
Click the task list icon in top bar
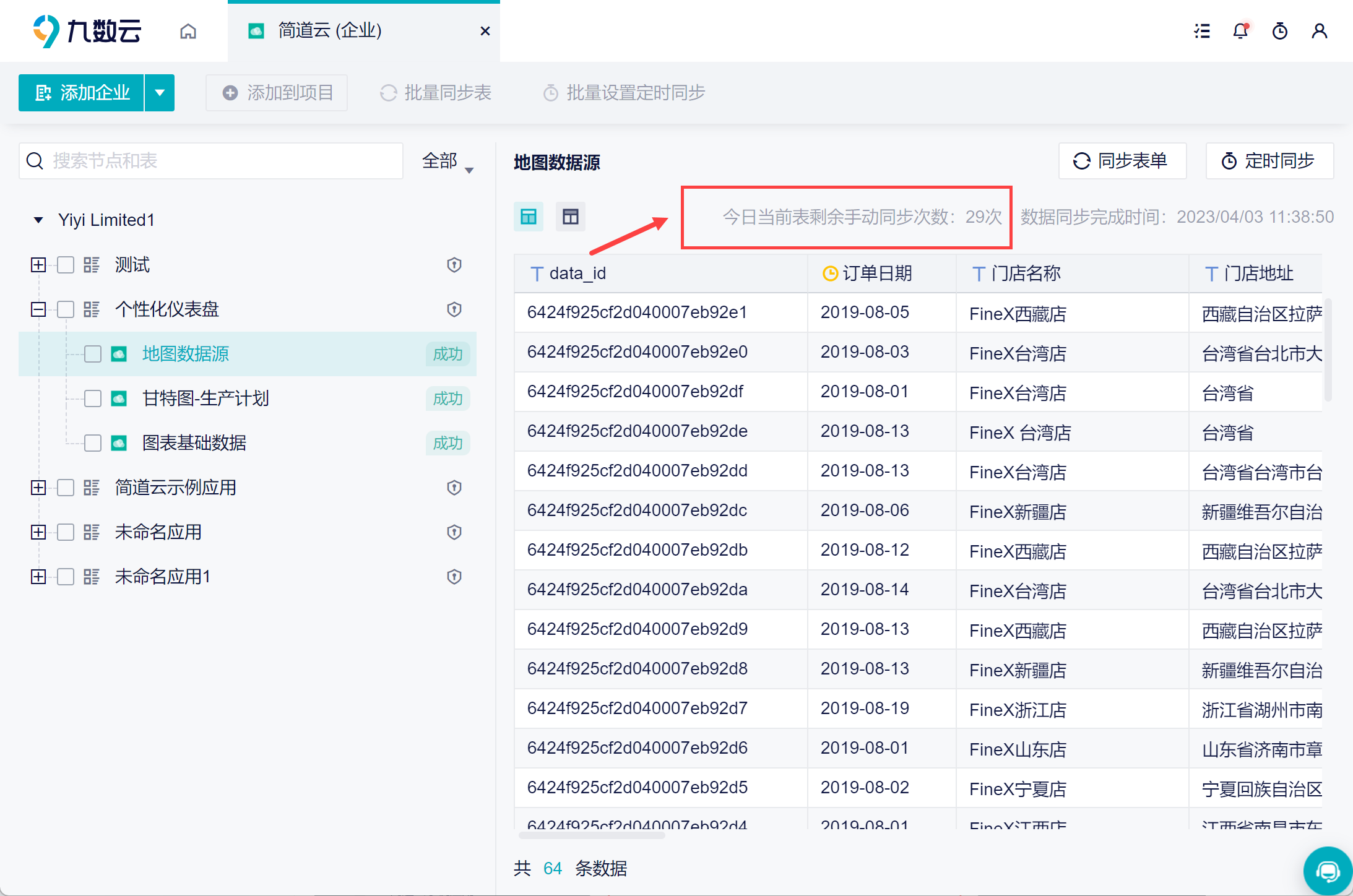tap(1202, 31)
